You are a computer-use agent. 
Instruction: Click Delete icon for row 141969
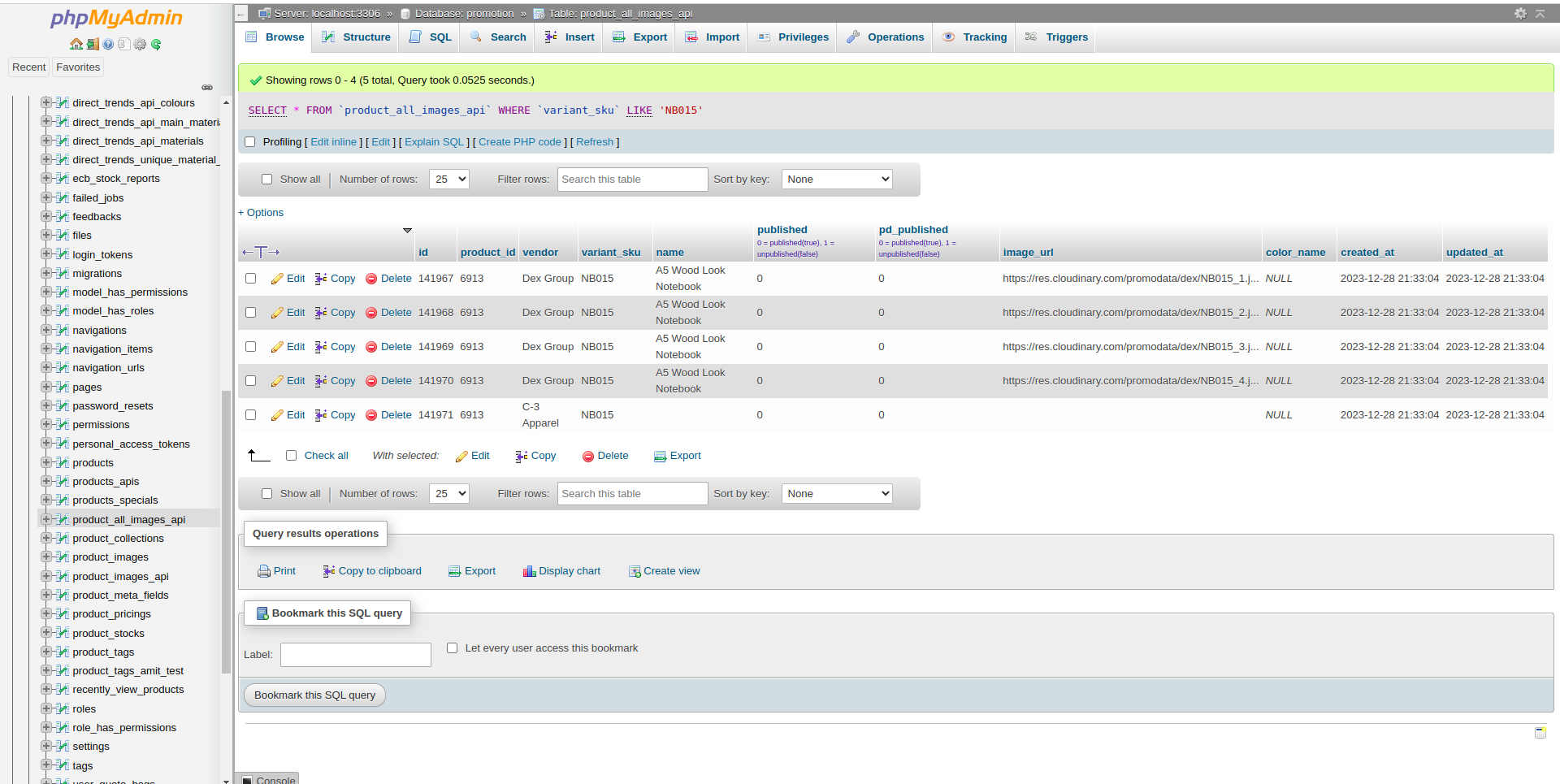371,347
